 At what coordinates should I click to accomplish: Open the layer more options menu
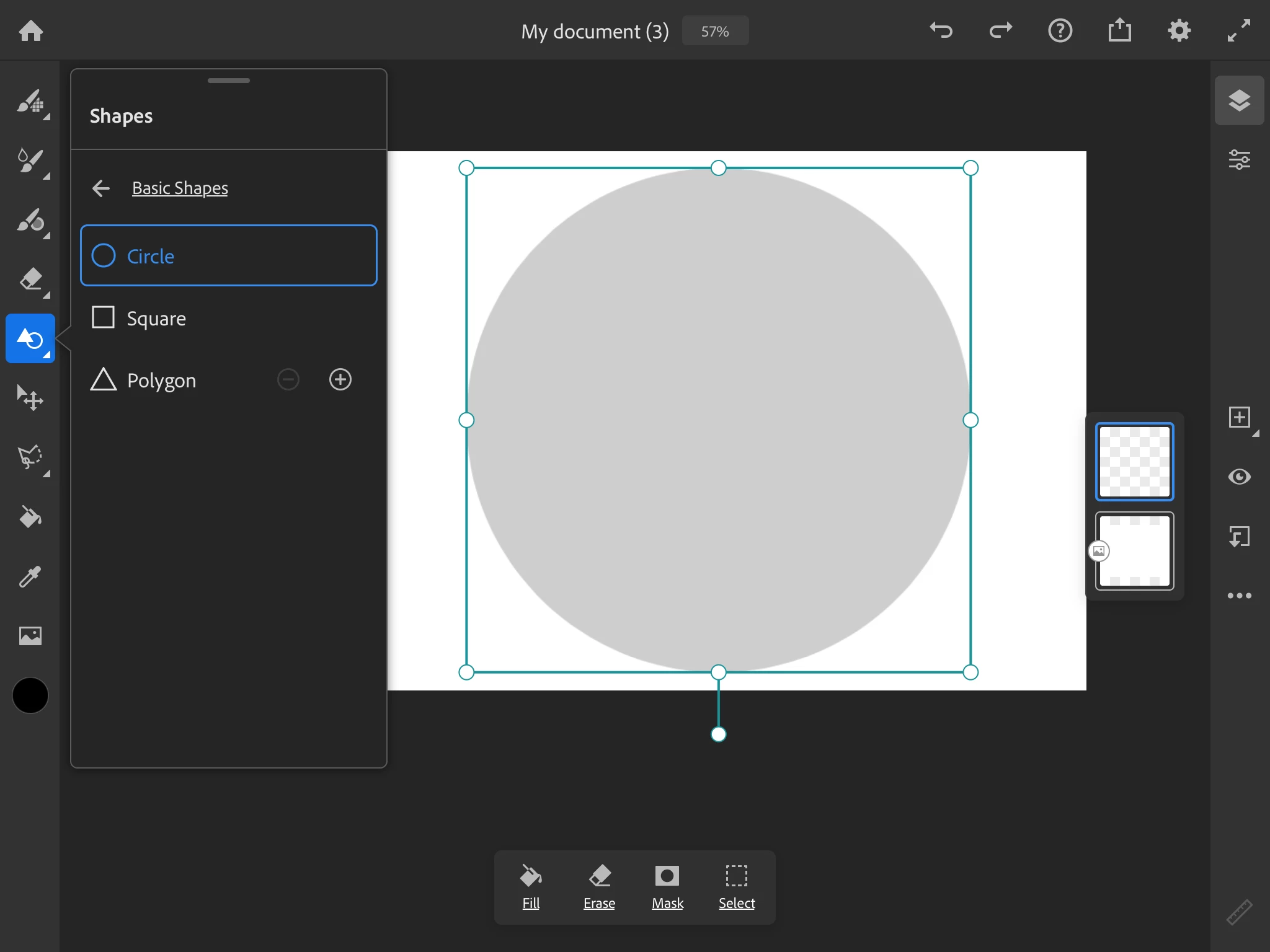(1239, 596)
